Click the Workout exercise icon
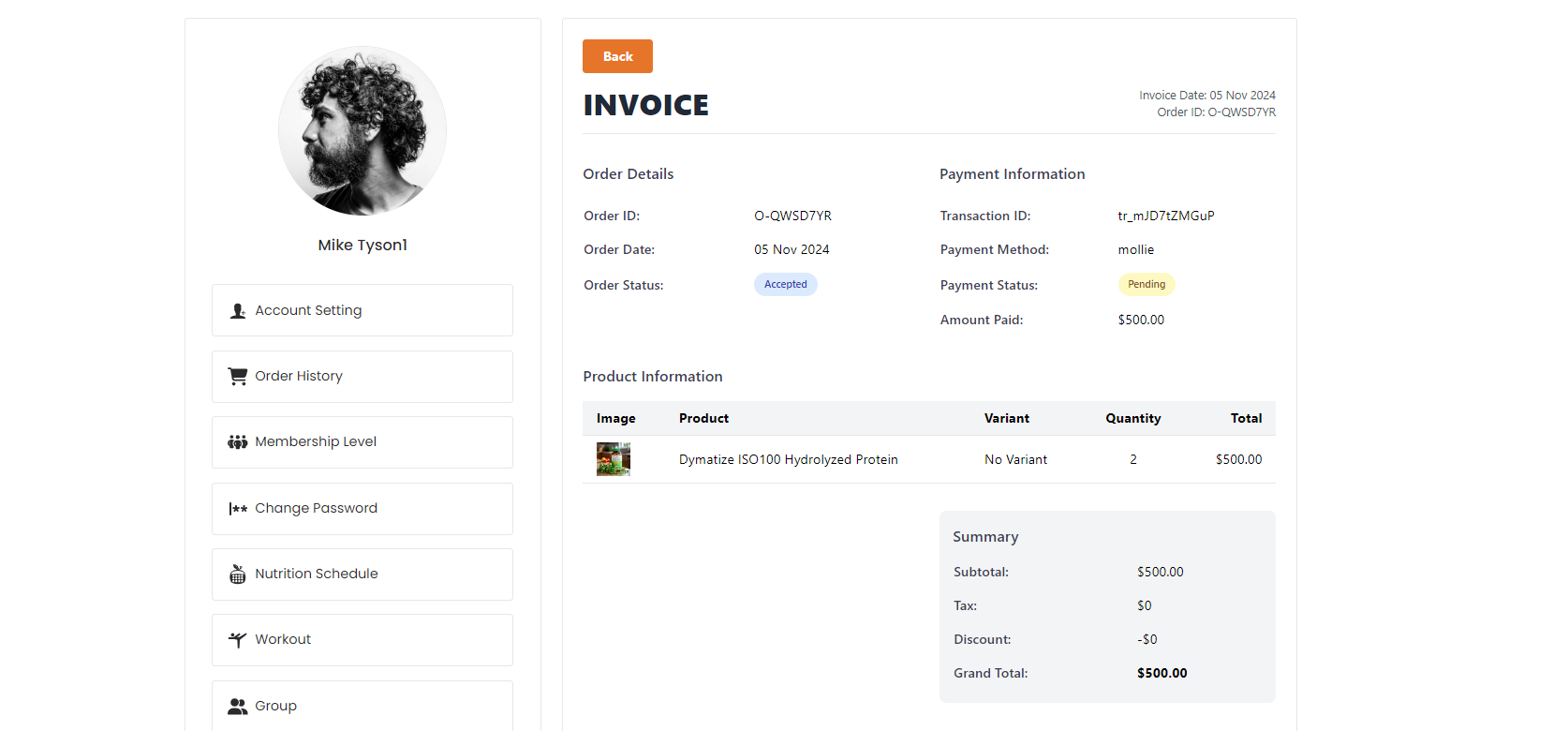 click(x=238, y=640)
